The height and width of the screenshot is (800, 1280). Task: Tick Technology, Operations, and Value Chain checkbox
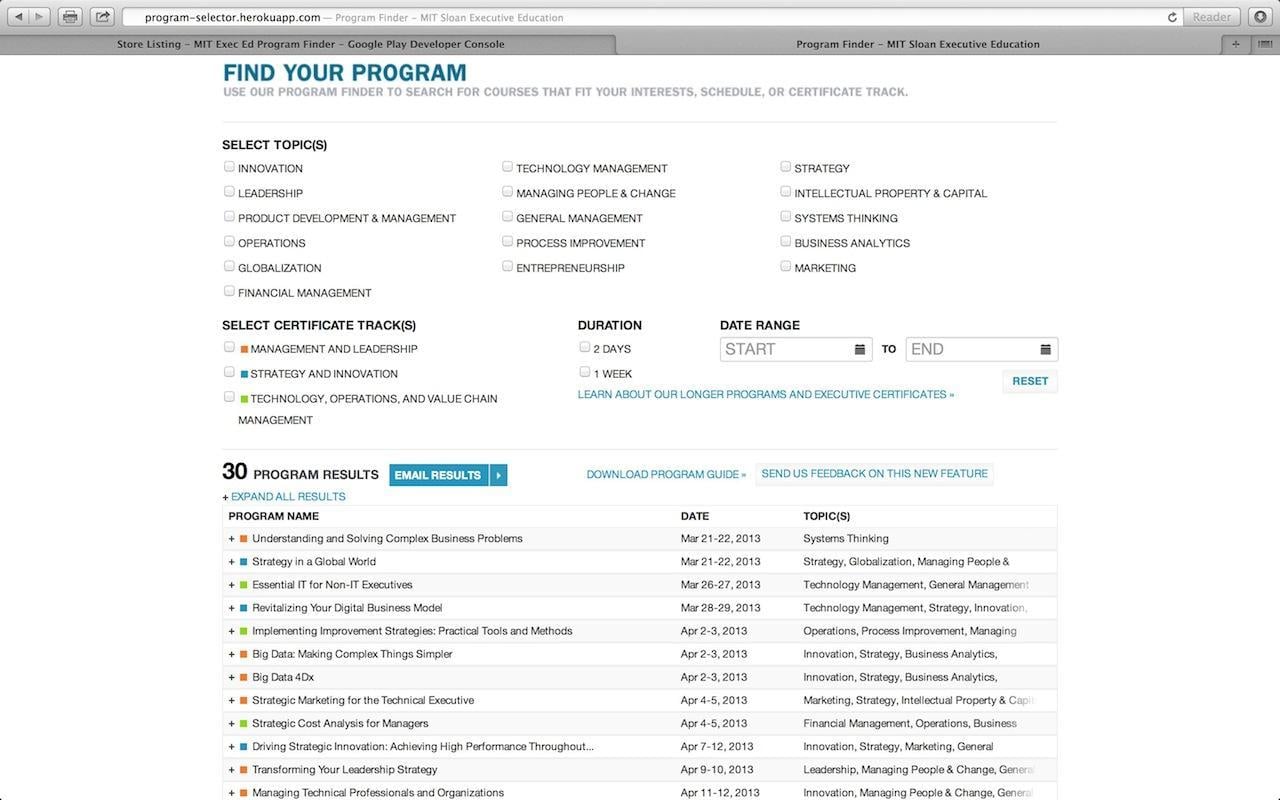(x=229, y=398)
